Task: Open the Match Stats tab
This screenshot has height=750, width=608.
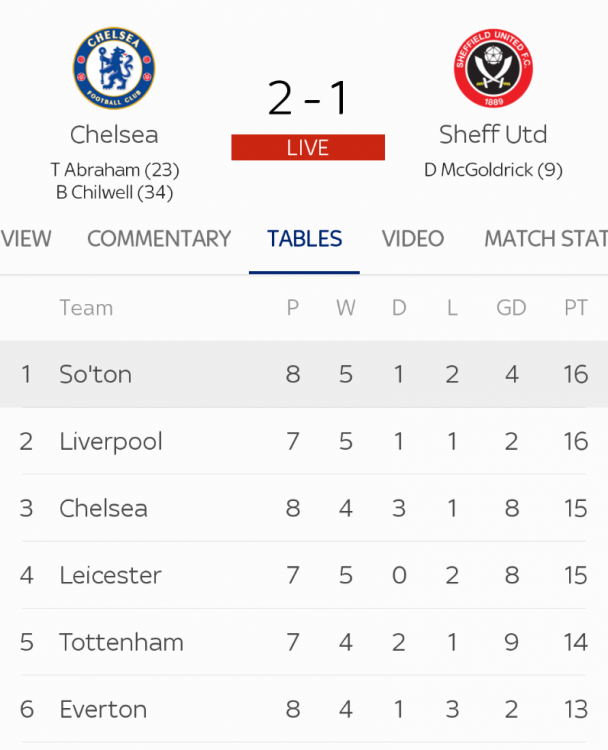Action: (545, 239)
